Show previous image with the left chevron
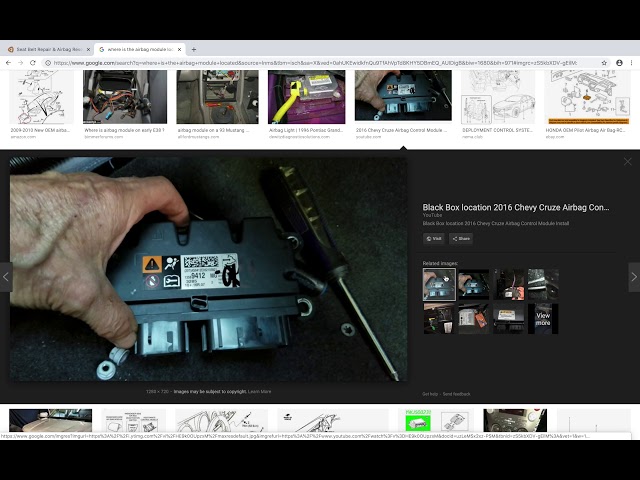 point(6,277)
